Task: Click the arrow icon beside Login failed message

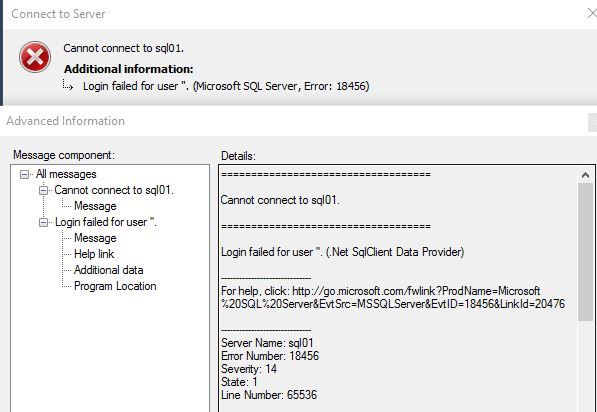Action: pyautogui.click(x=68, y=86)
